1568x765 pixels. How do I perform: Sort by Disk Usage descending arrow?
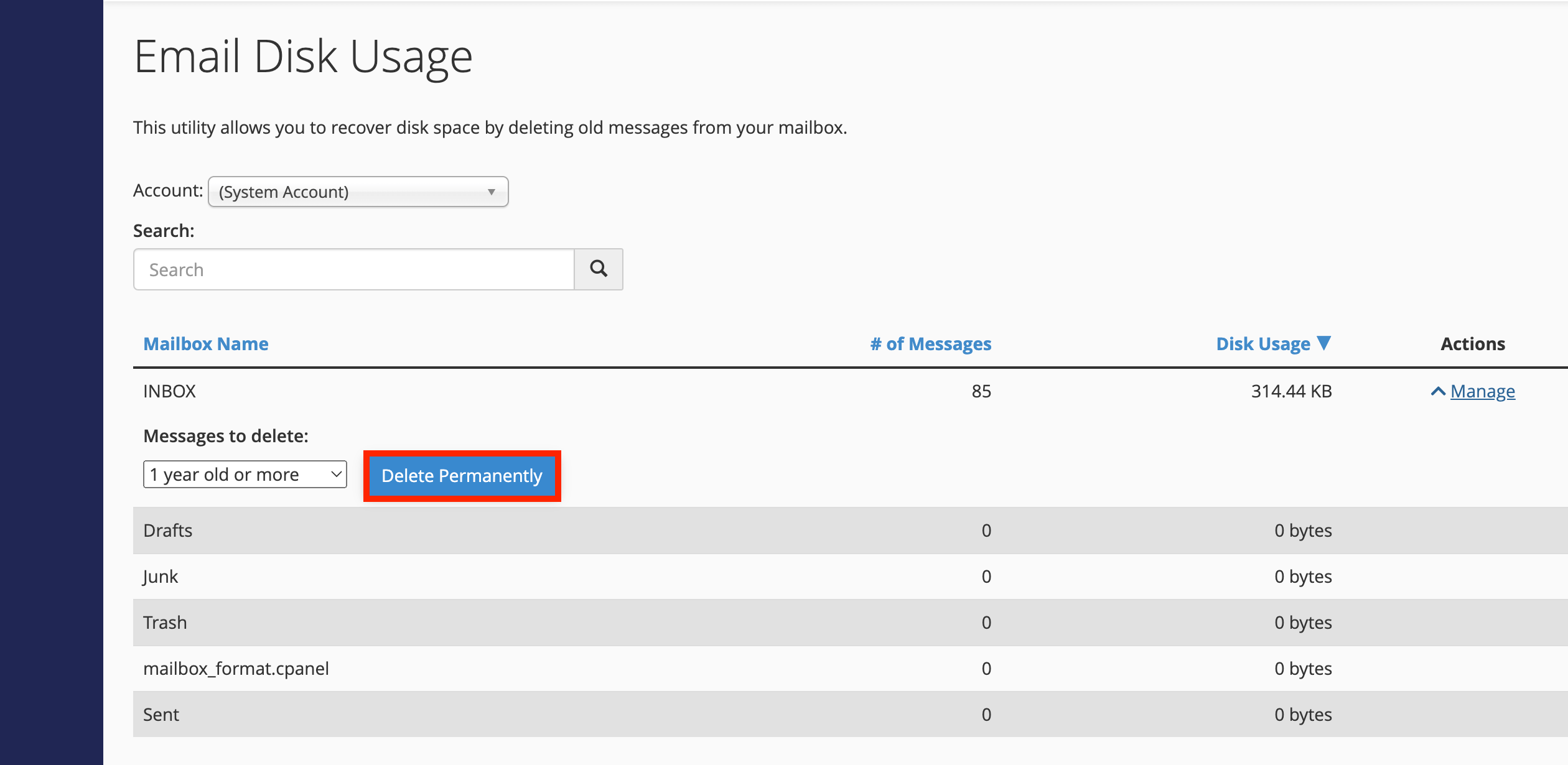(1324, 343)
